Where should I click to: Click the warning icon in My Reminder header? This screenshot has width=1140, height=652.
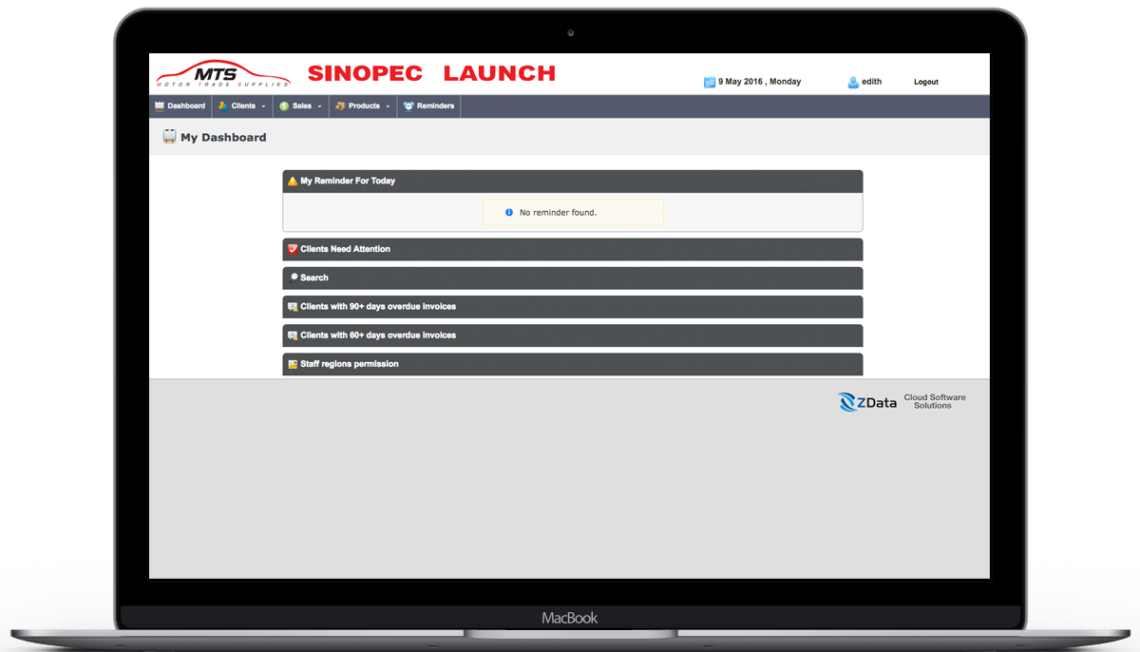click(292, 181)
